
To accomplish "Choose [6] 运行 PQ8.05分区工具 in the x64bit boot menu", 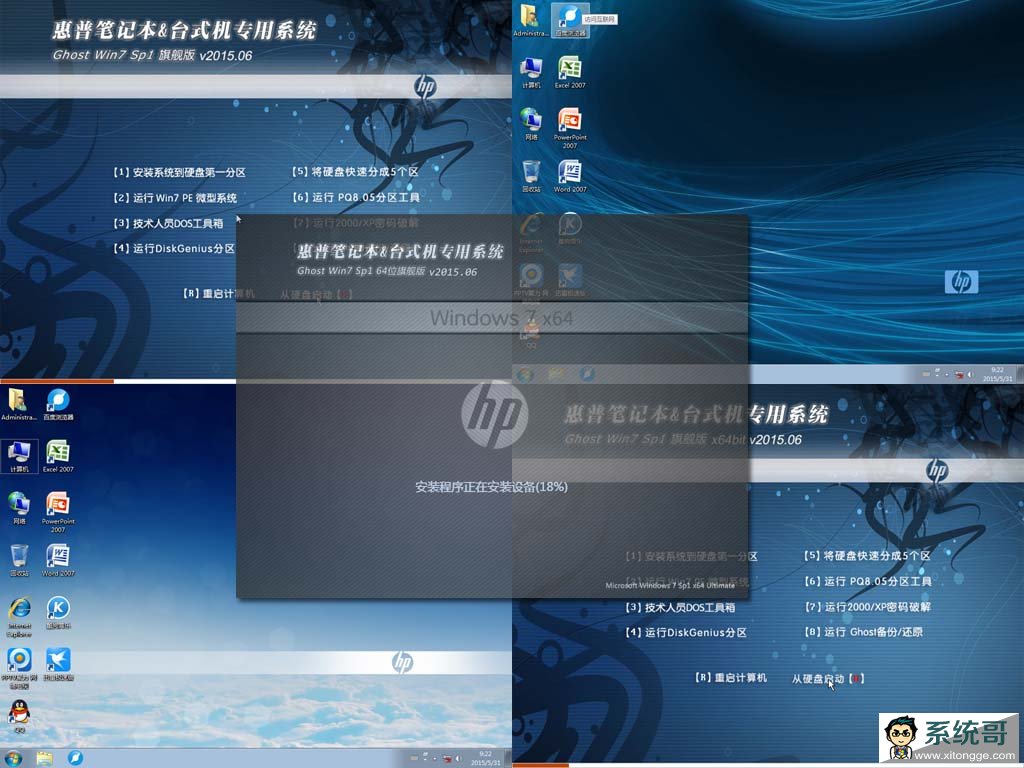I will click(x=868, y=581).
